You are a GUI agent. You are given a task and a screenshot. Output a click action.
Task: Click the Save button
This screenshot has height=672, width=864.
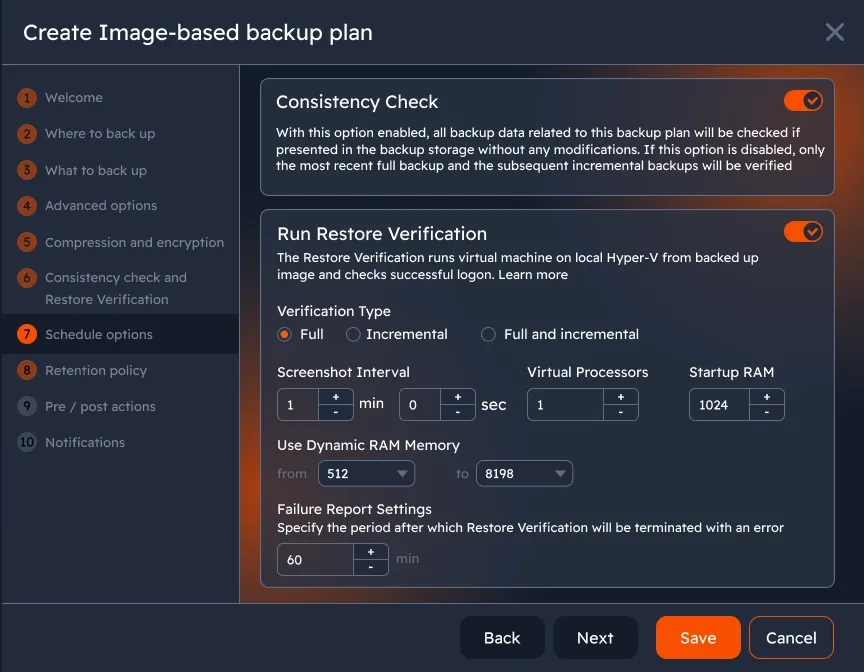pyautogui.click(x=698, y=638)
